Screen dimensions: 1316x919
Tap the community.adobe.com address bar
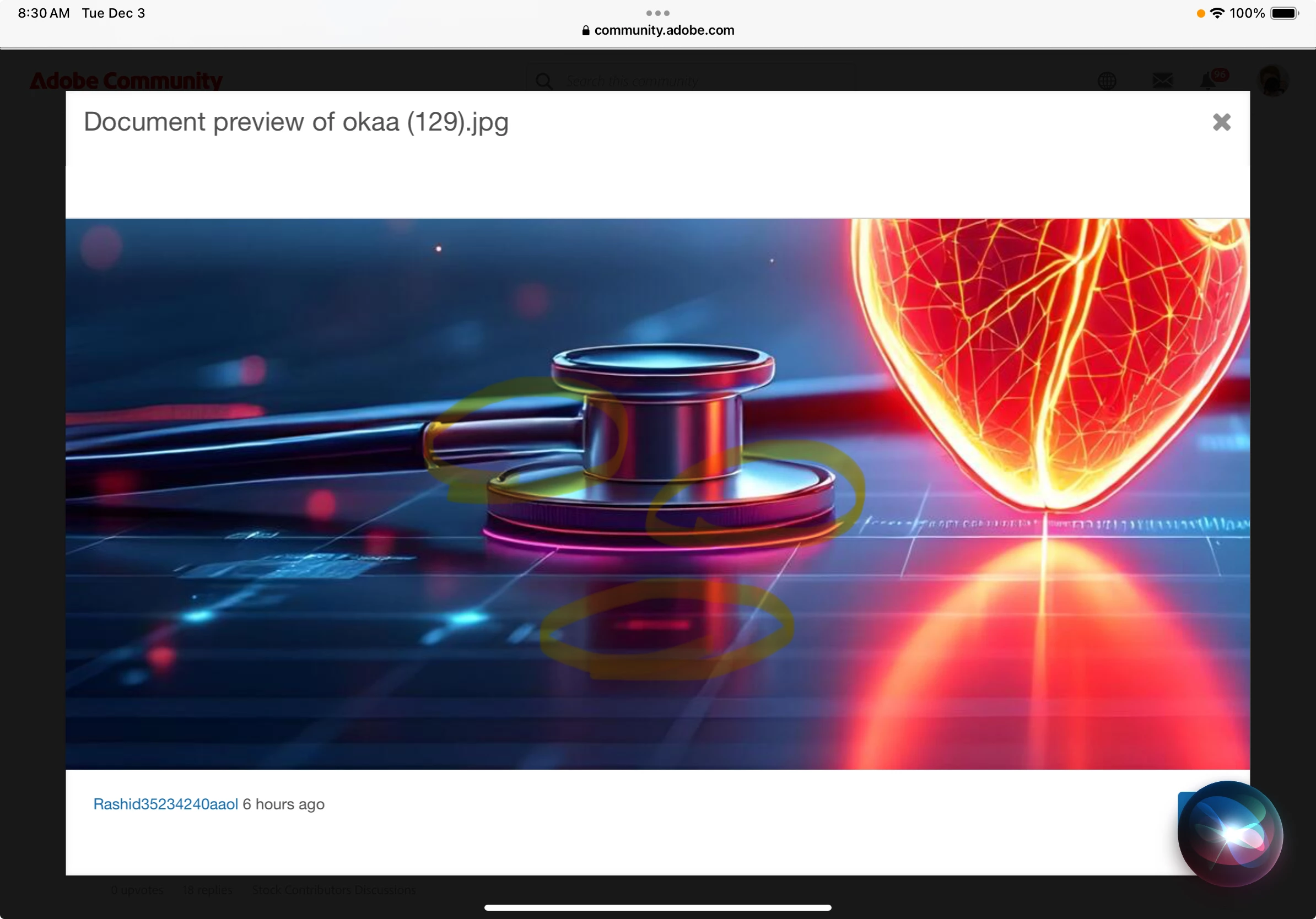(x=664, y=30)
